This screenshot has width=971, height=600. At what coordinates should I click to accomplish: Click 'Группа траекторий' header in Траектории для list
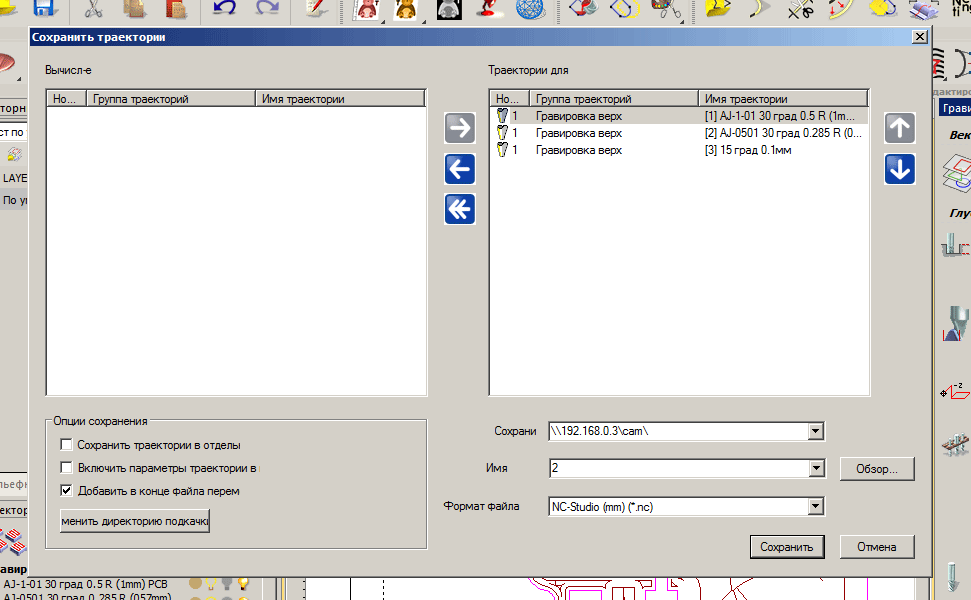point(614,98)
